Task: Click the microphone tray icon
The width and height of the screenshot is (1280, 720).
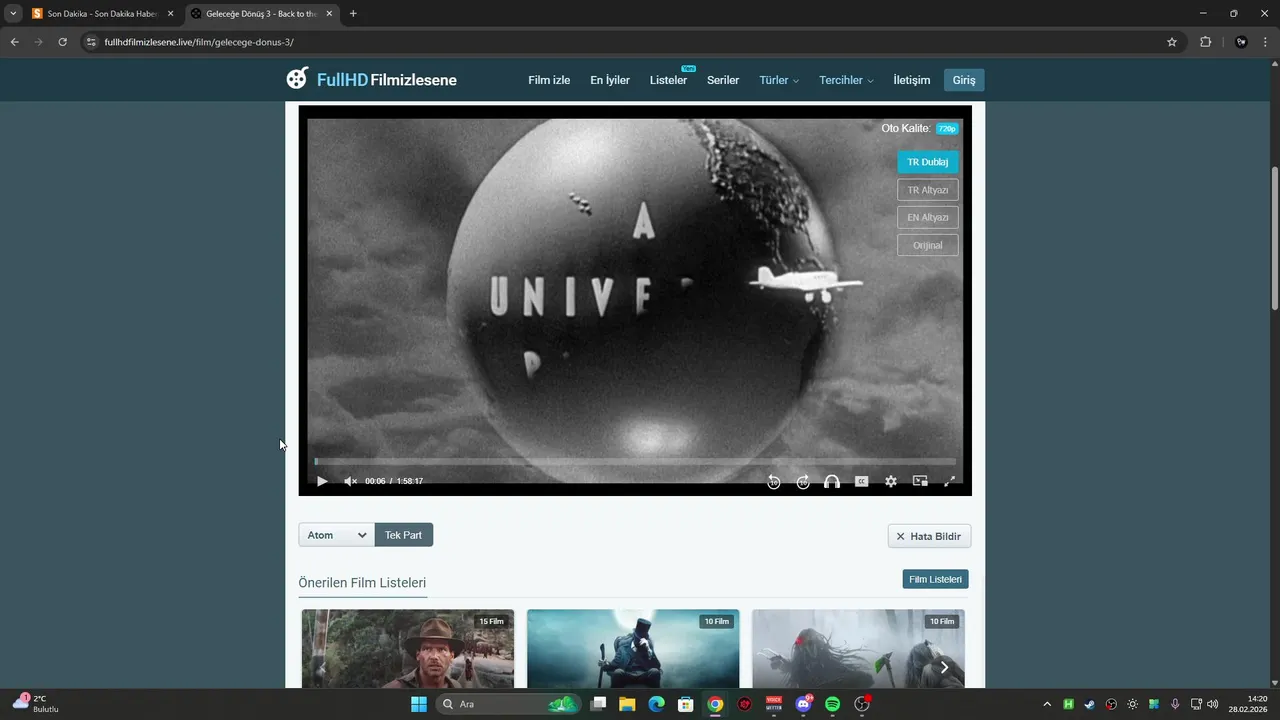Action: pos(1175,704)
